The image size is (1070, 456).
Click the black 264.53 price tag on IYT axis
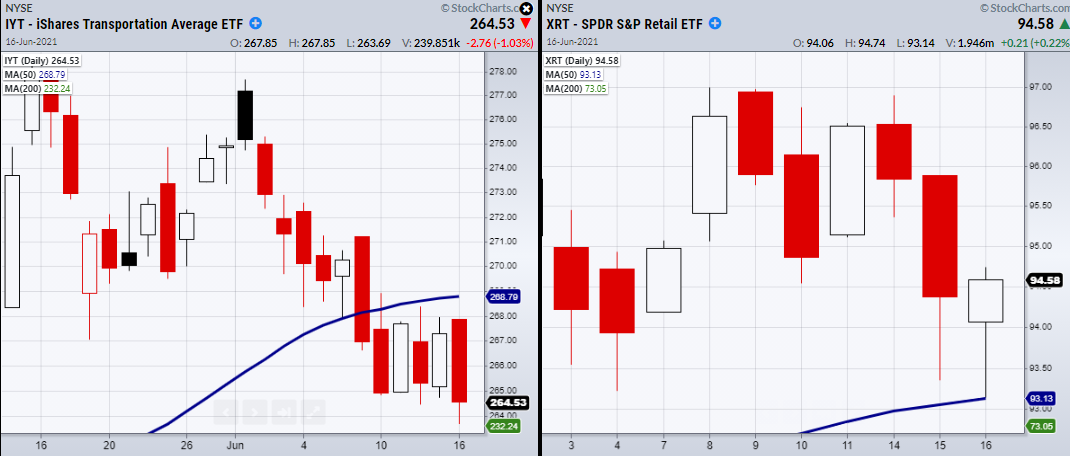pos(507,403)
